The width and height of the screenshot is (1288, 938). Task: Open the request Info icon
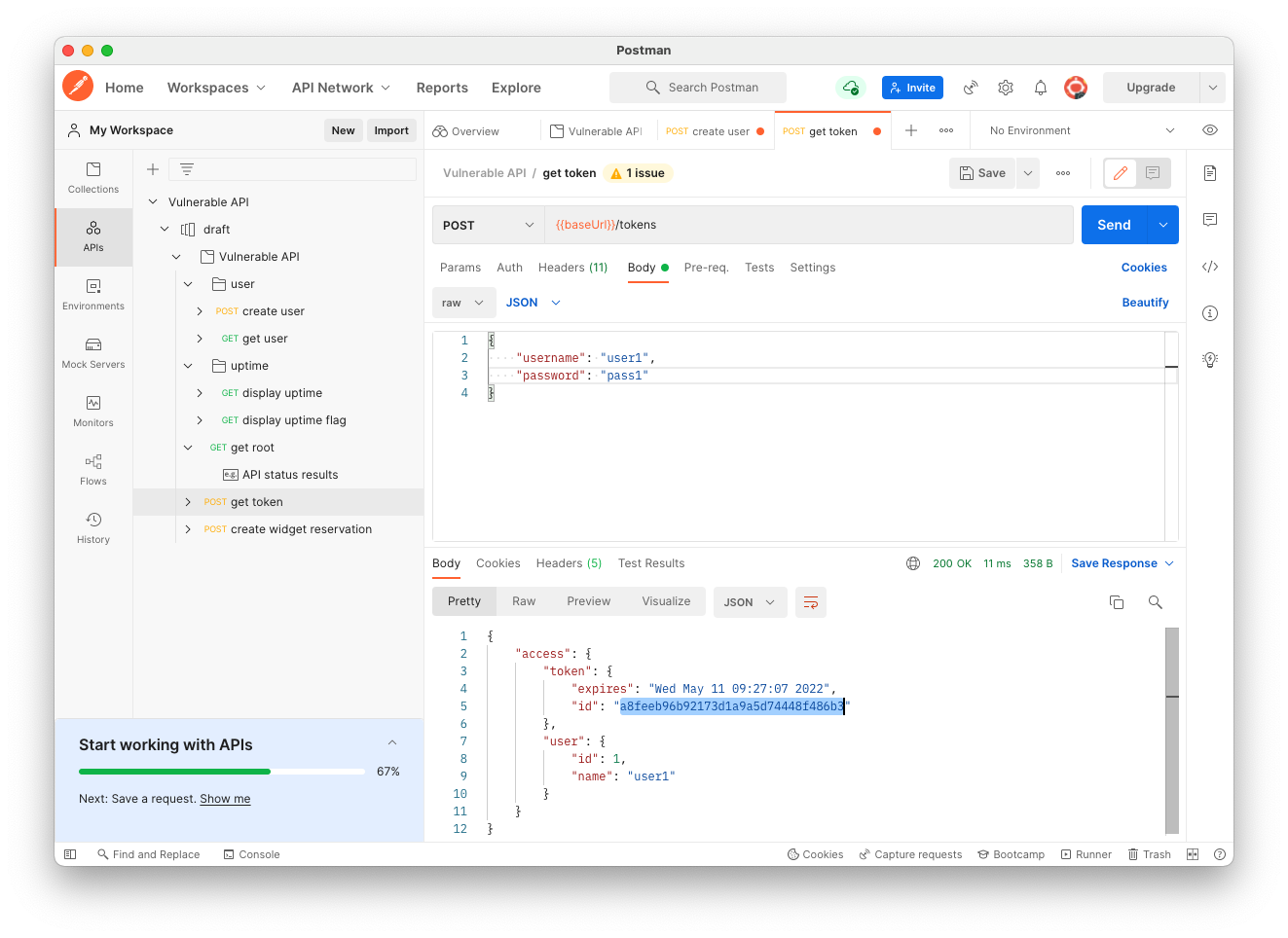1210,313
